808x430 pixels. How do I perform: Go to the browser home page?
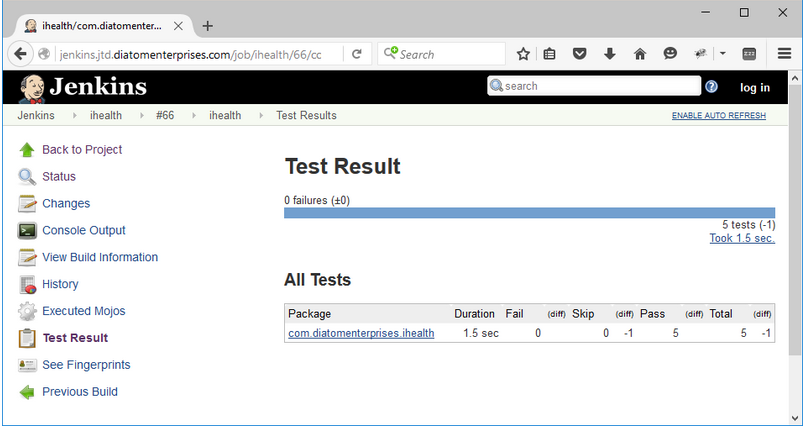pos(640,54)
